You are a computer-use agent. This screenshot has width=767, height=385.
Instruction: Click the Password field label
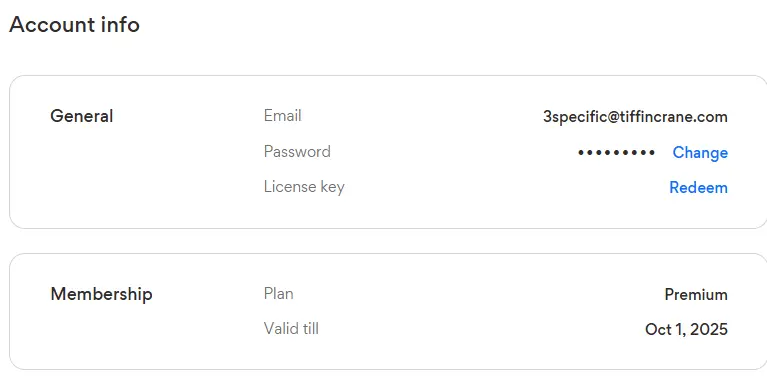click(x=297, y=152)
